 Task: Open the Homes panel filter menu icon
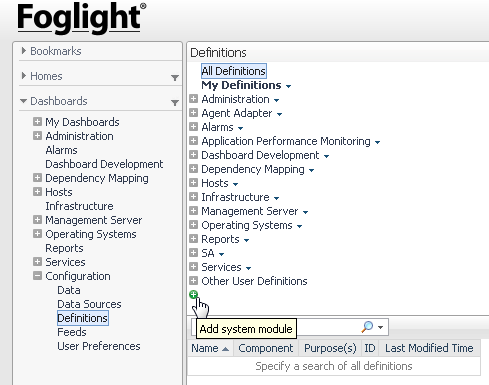click(175, 78)
